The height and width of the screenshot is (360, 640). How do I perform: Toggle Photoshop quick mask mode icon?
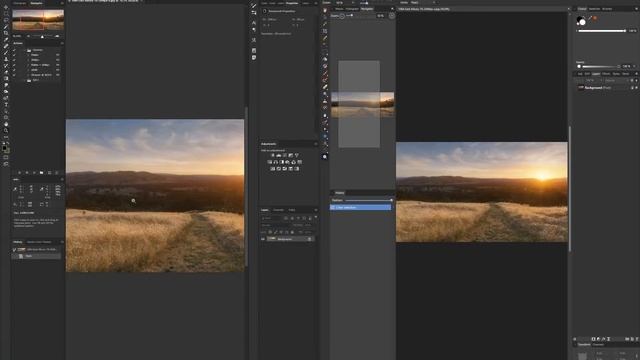click(x=6, y=157)
